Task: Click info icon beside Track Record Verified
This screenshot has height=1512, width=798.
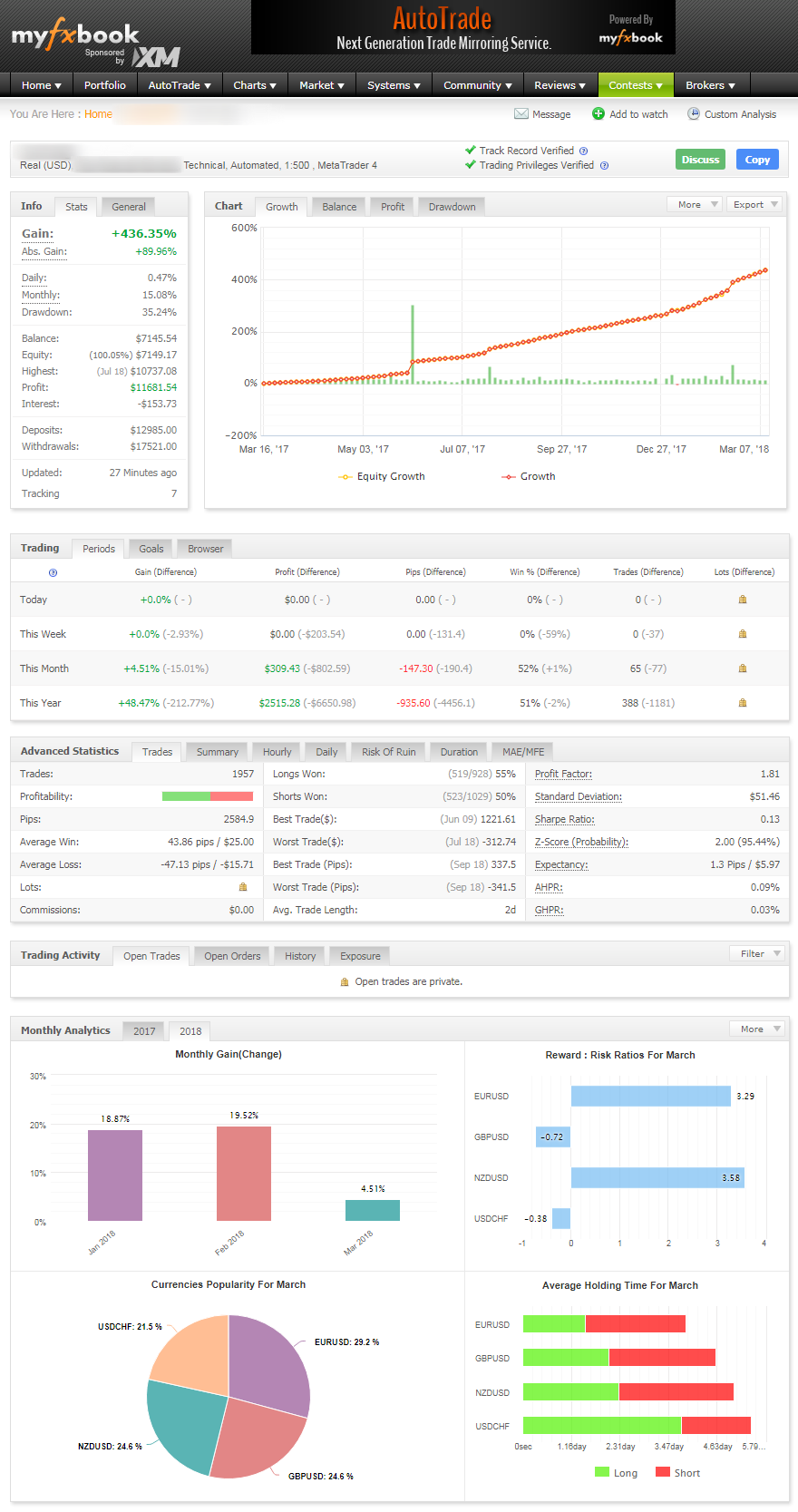Action: coord(583,151)
